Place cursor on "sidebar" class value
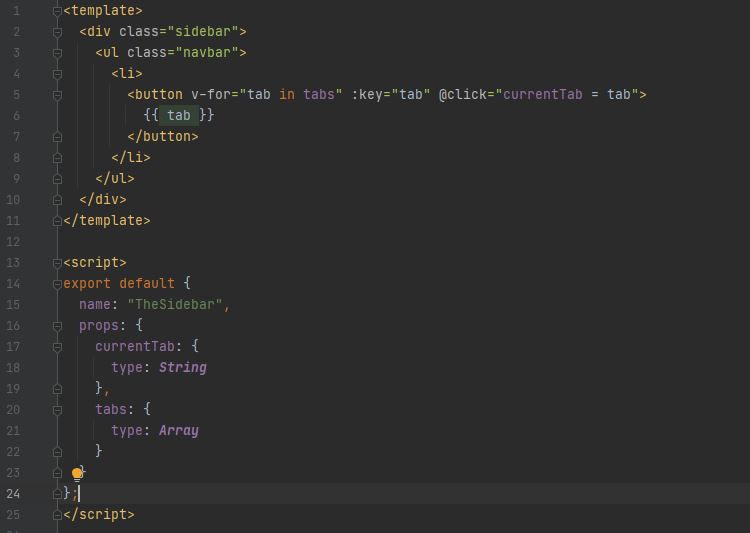The image size is (750, 533). (203, 32)
